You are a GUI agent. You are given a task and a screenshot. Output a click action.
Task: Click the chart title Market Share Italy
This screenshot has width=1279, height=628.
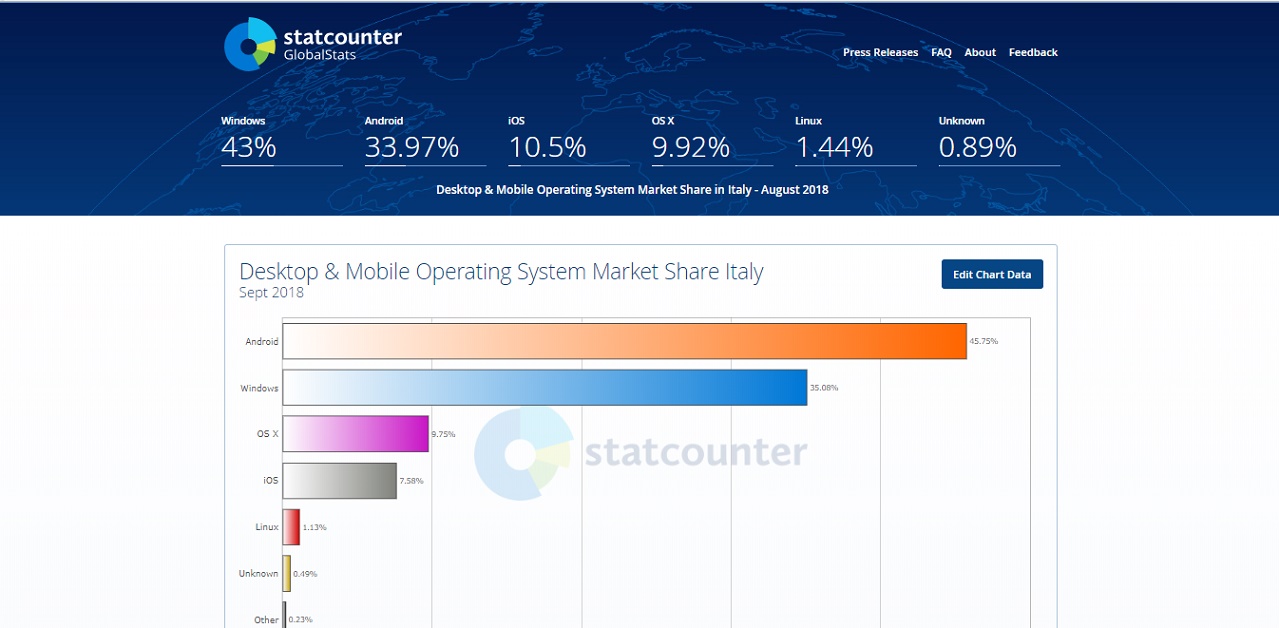501,272
